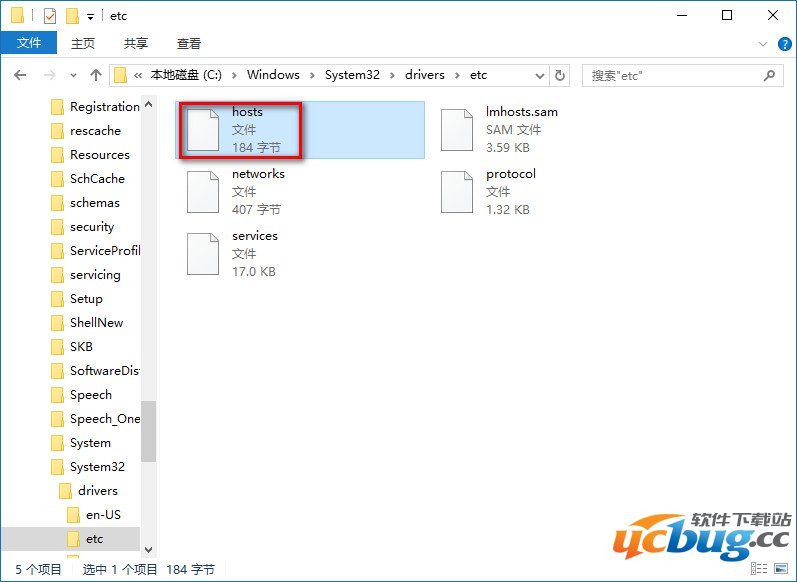
Task: Refresh the etc folder view
Action: (561, 75)
